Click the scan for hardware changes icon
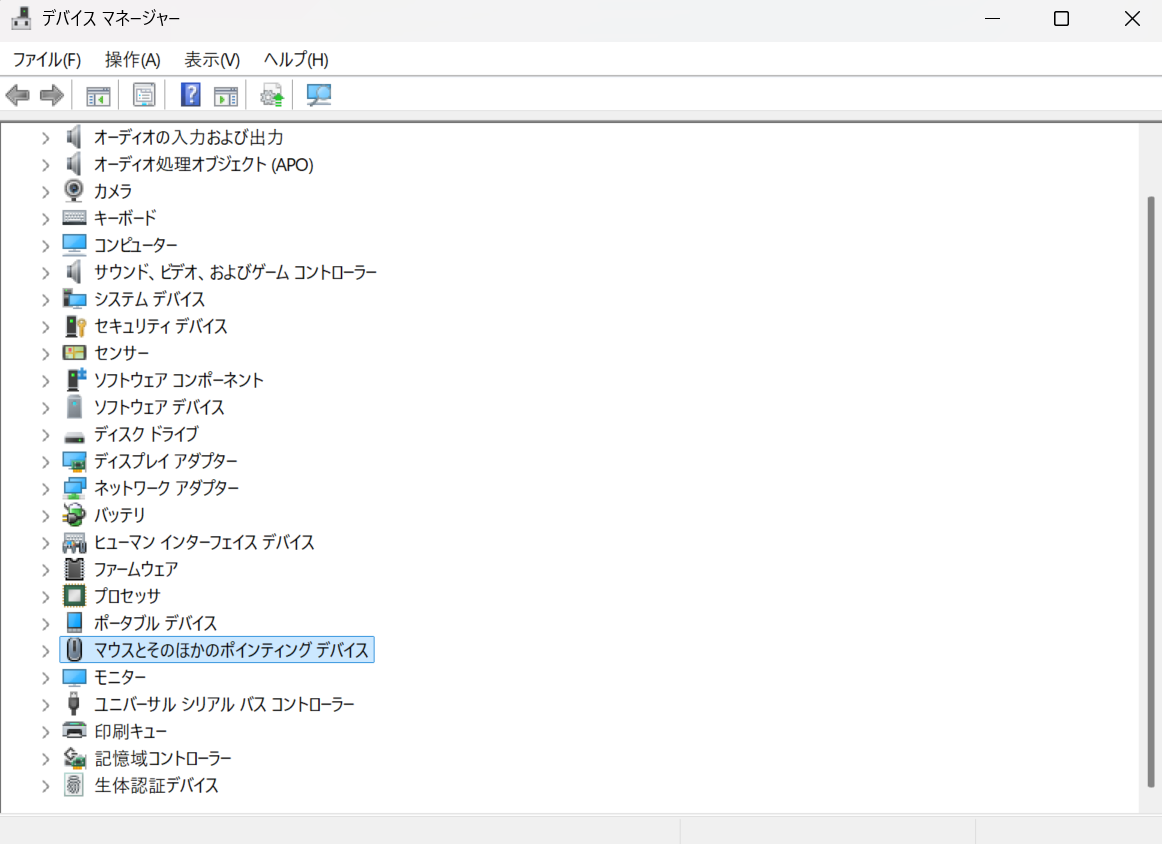 (319, 95)
